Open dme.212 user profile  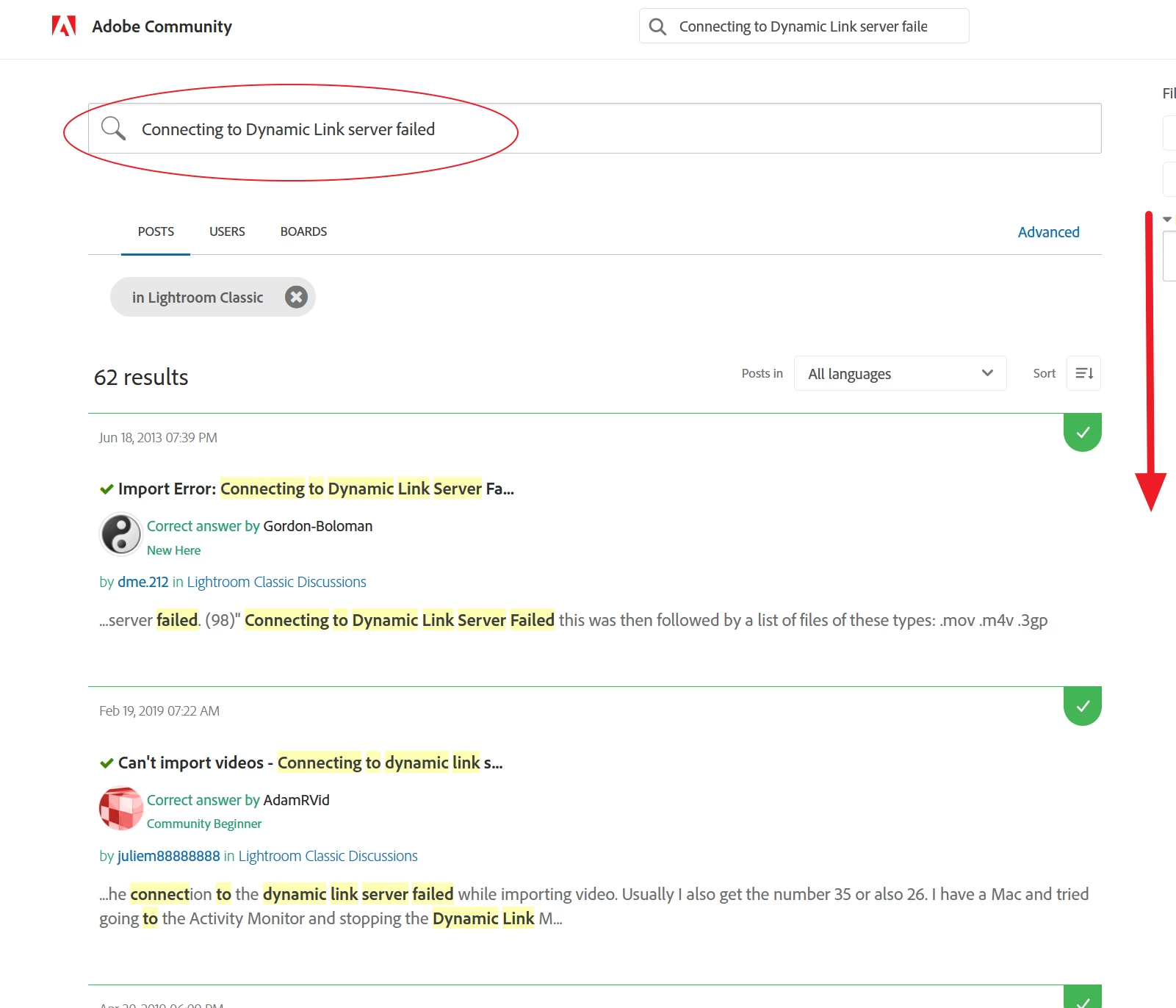point(143,582)
